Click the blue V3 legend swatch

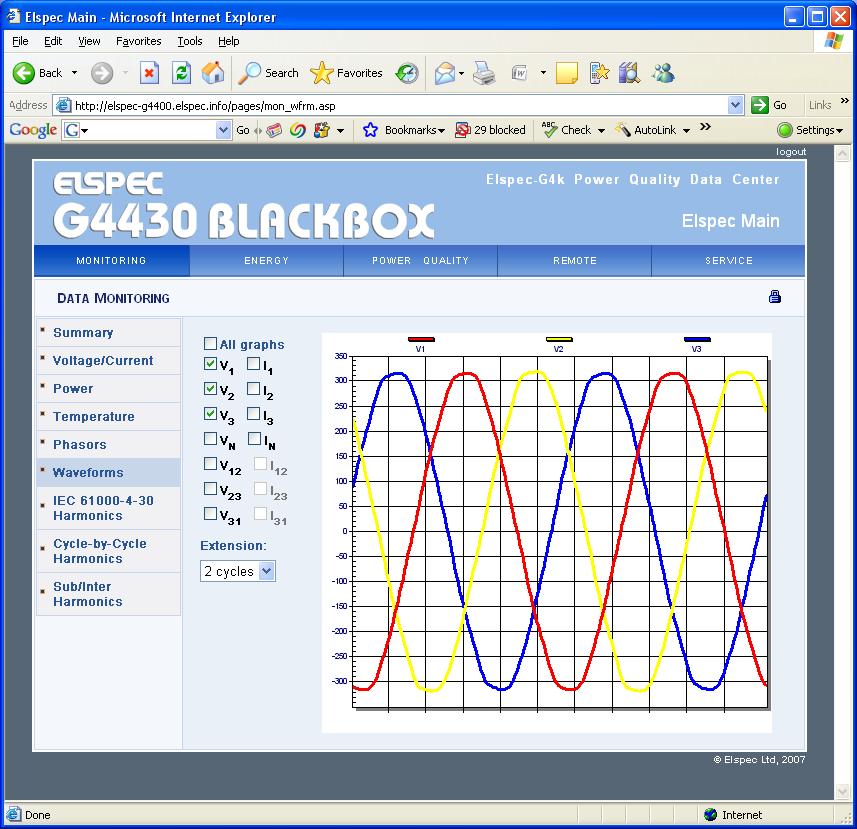click(697, 339)
